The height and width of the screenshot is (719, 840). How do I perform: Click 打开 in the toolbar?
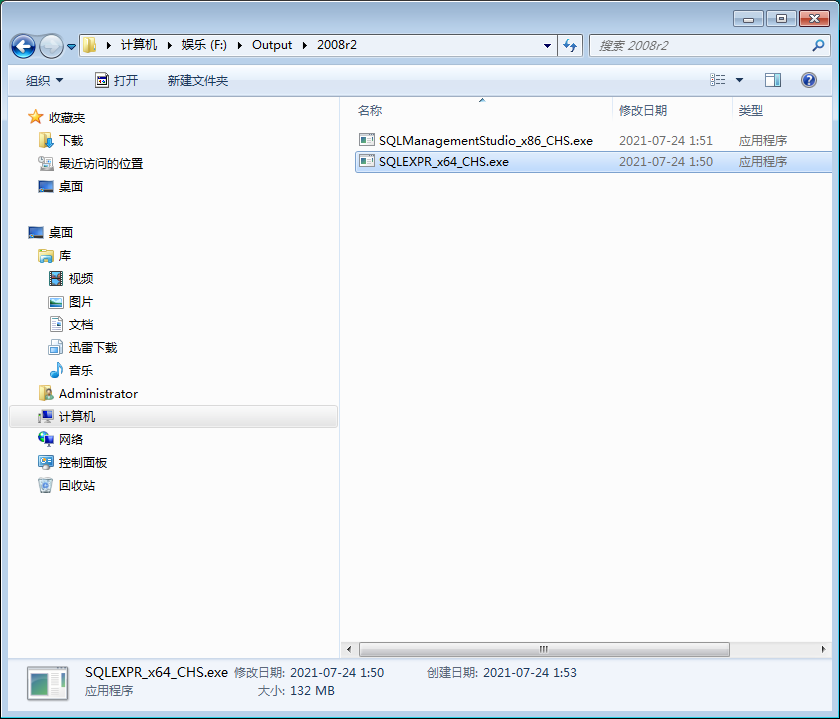click(x=116, y=80)
